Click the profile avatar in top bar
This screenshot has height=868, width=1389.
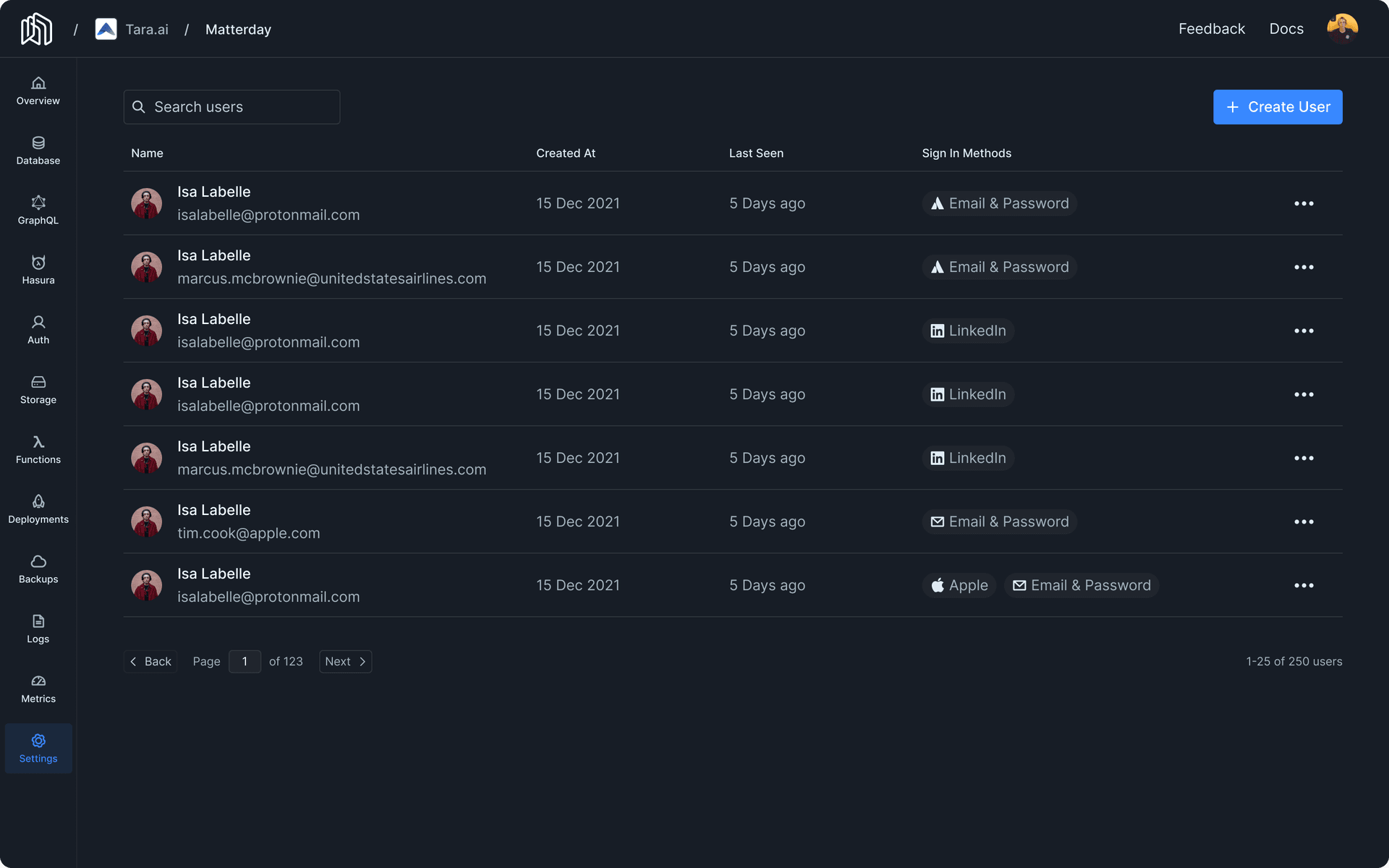pyautogui.click(x=1343, y=28)
